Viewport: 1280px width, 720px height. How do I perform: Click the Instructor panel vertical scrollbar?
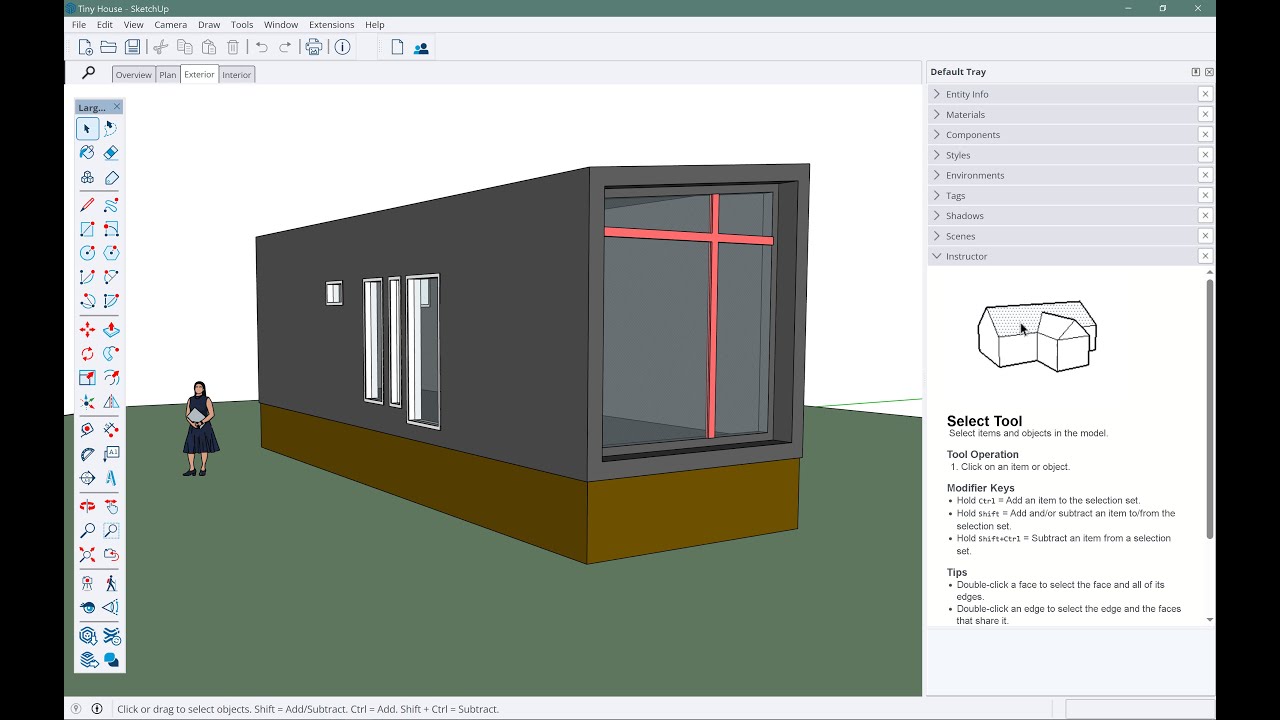tap(1209, 409)
